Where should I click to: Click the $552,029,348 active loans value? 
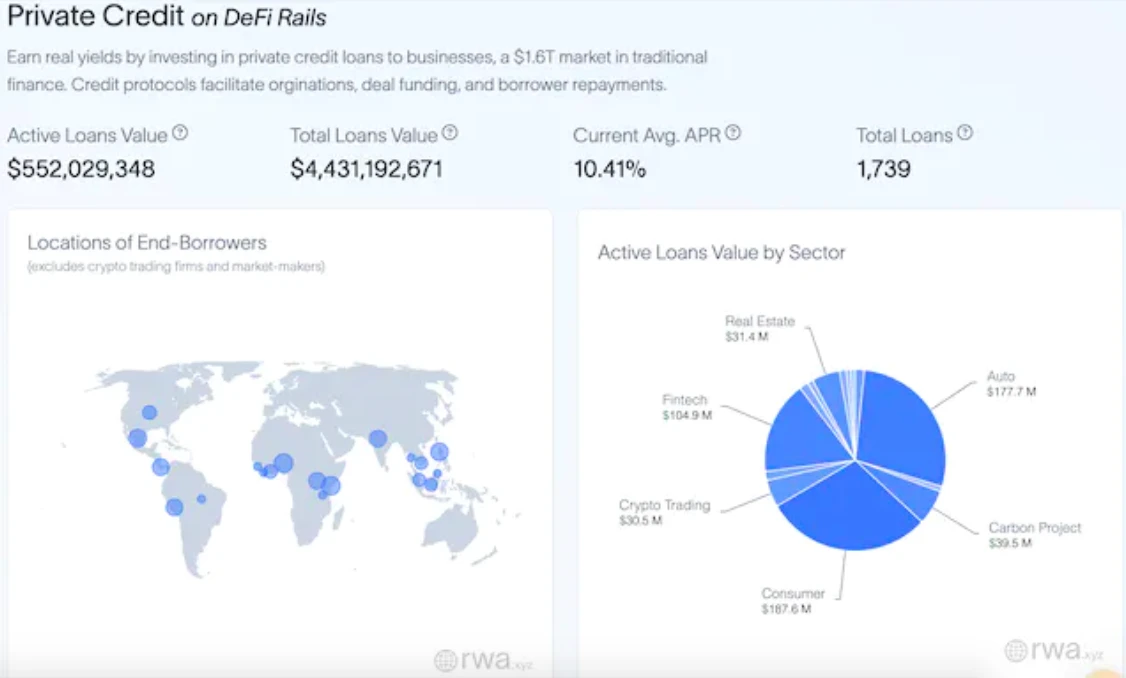click(x=81, y=169)
